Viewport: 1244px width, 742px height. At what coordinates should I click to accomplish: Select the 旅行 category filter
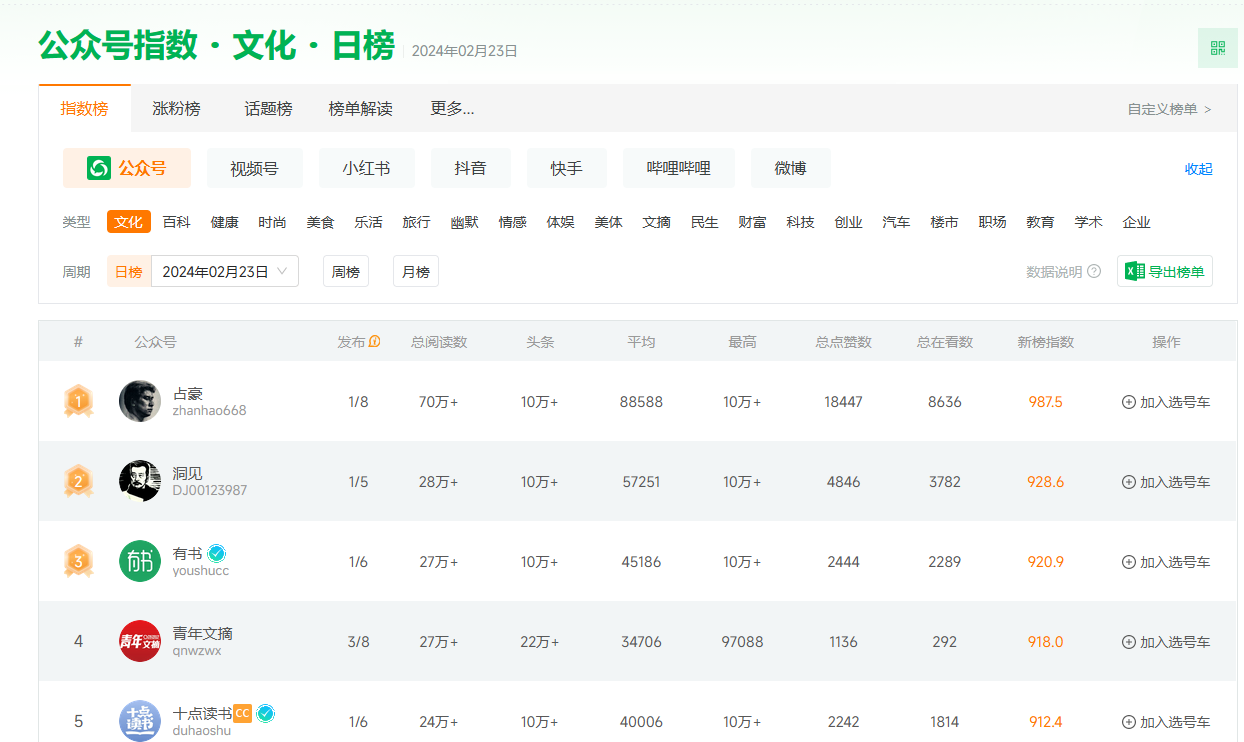pyautogui.click(x=417, y=222)
